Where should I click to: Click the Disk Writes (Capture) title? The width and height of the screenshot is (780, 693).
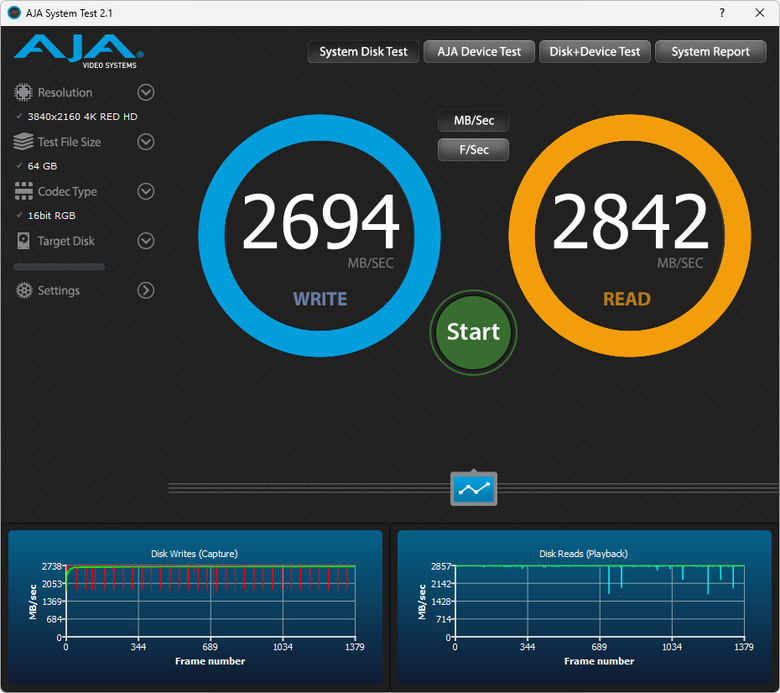[195, 554]
